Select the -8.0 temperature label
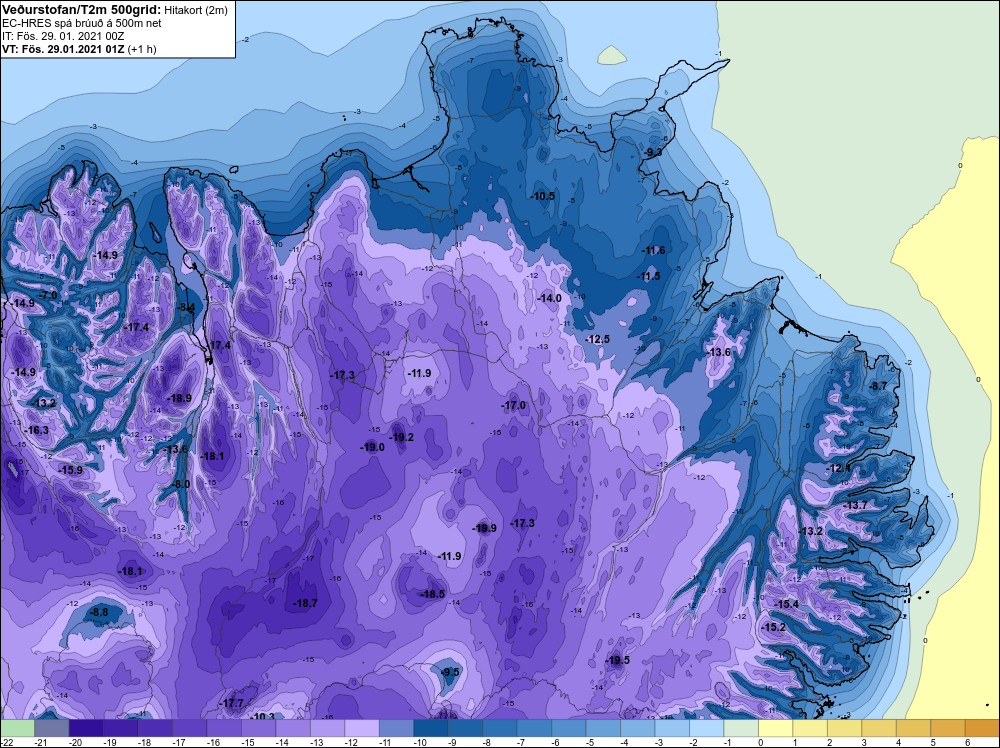Viewport: 1000px width, 748px height. click(x=180, y=484)
